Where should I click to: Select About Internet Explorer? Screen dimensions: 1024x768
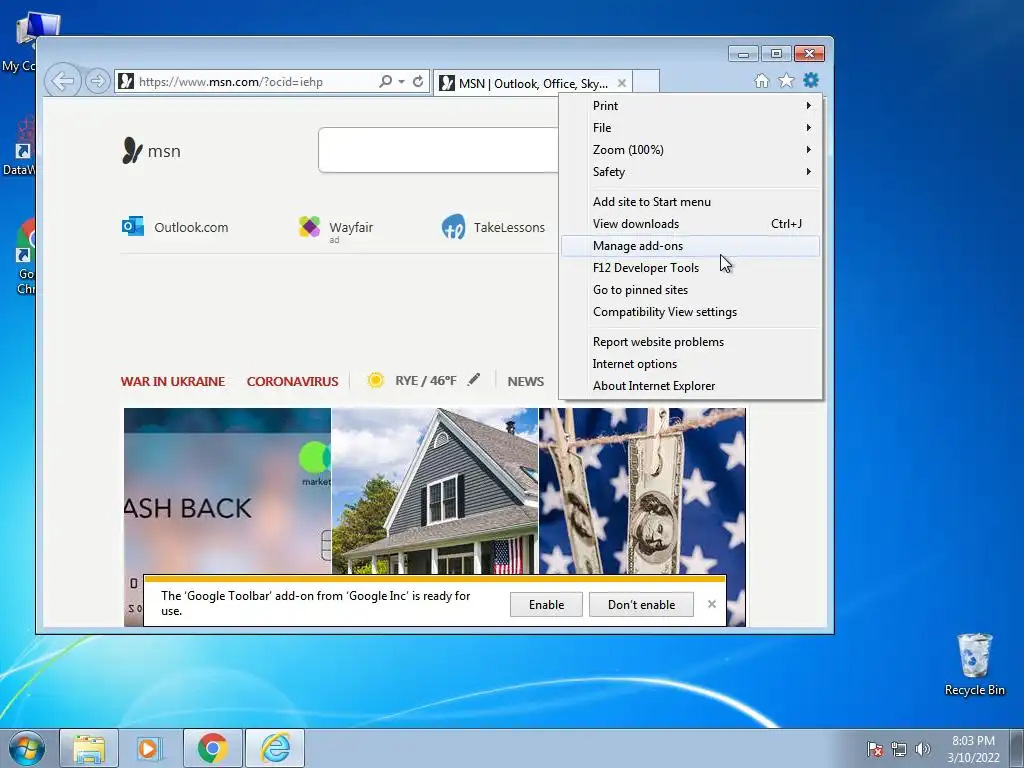[x=690, y=386]
